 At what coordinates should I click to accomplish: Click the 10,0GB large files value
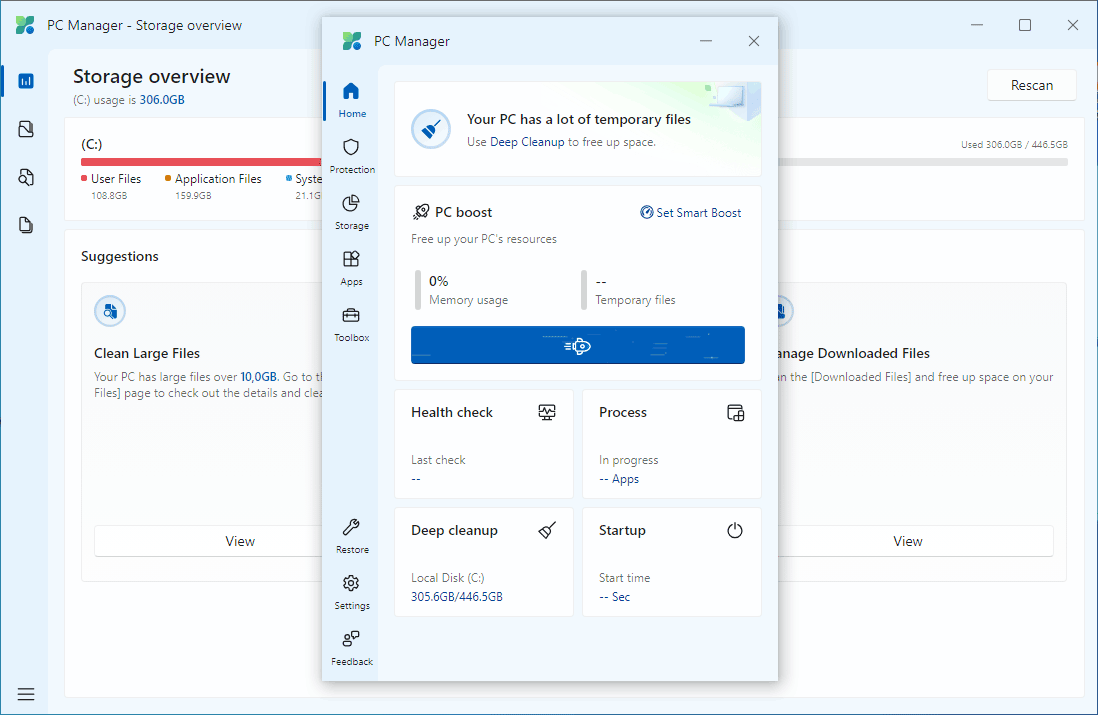pos(258,377)
